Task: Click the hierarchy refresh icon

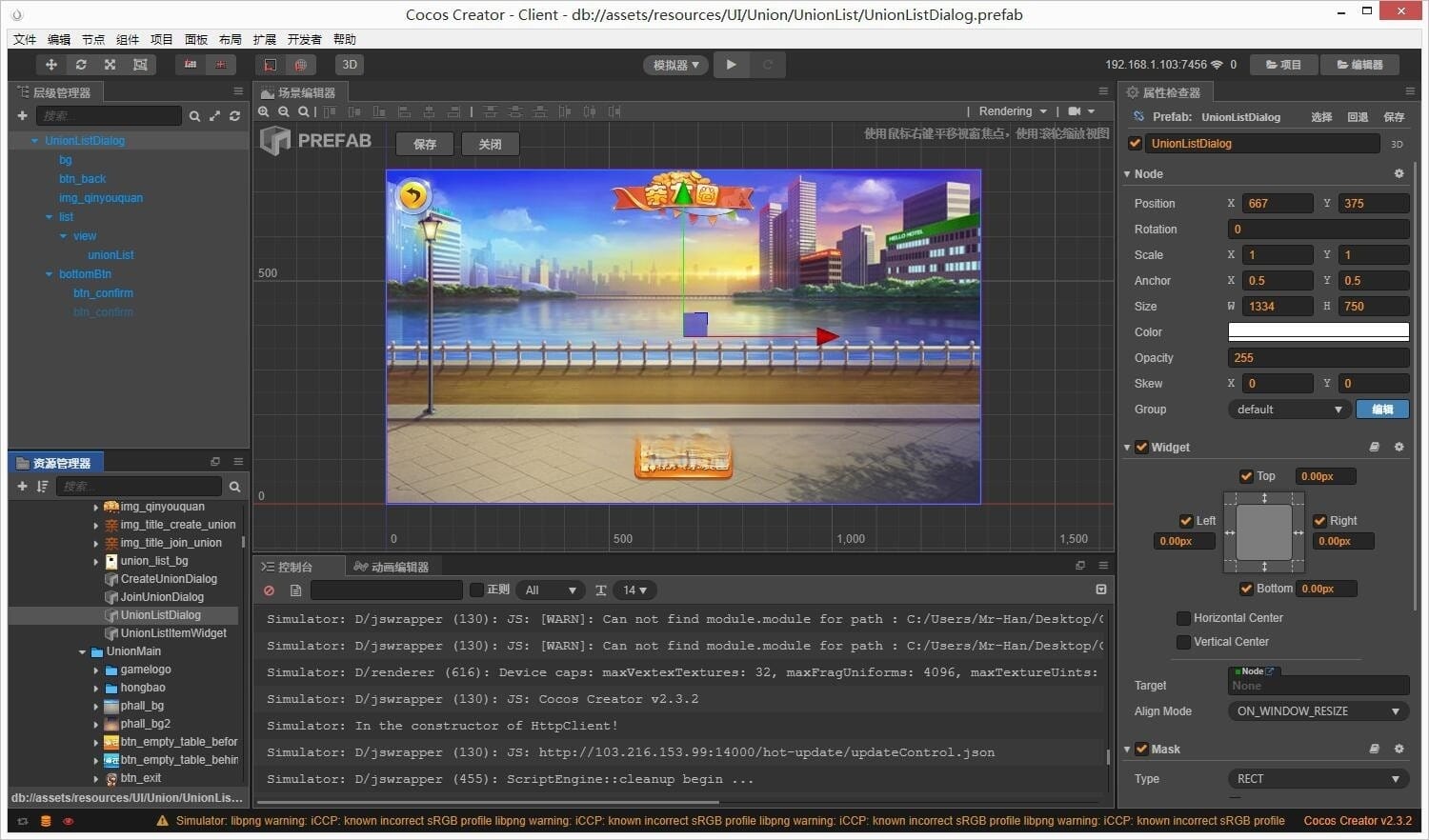Action: click(234, 116)
